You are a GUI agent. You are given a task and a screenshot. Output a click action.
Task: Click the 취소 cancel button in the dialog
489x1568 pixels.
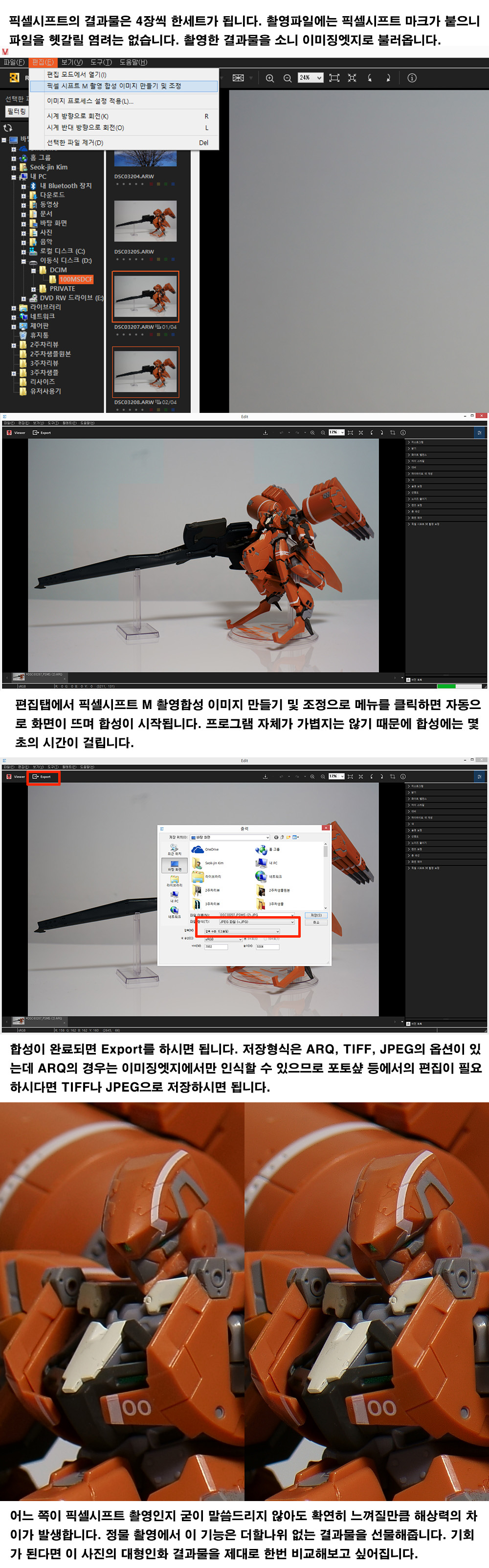pyautogui.click(x=316, y=922)
